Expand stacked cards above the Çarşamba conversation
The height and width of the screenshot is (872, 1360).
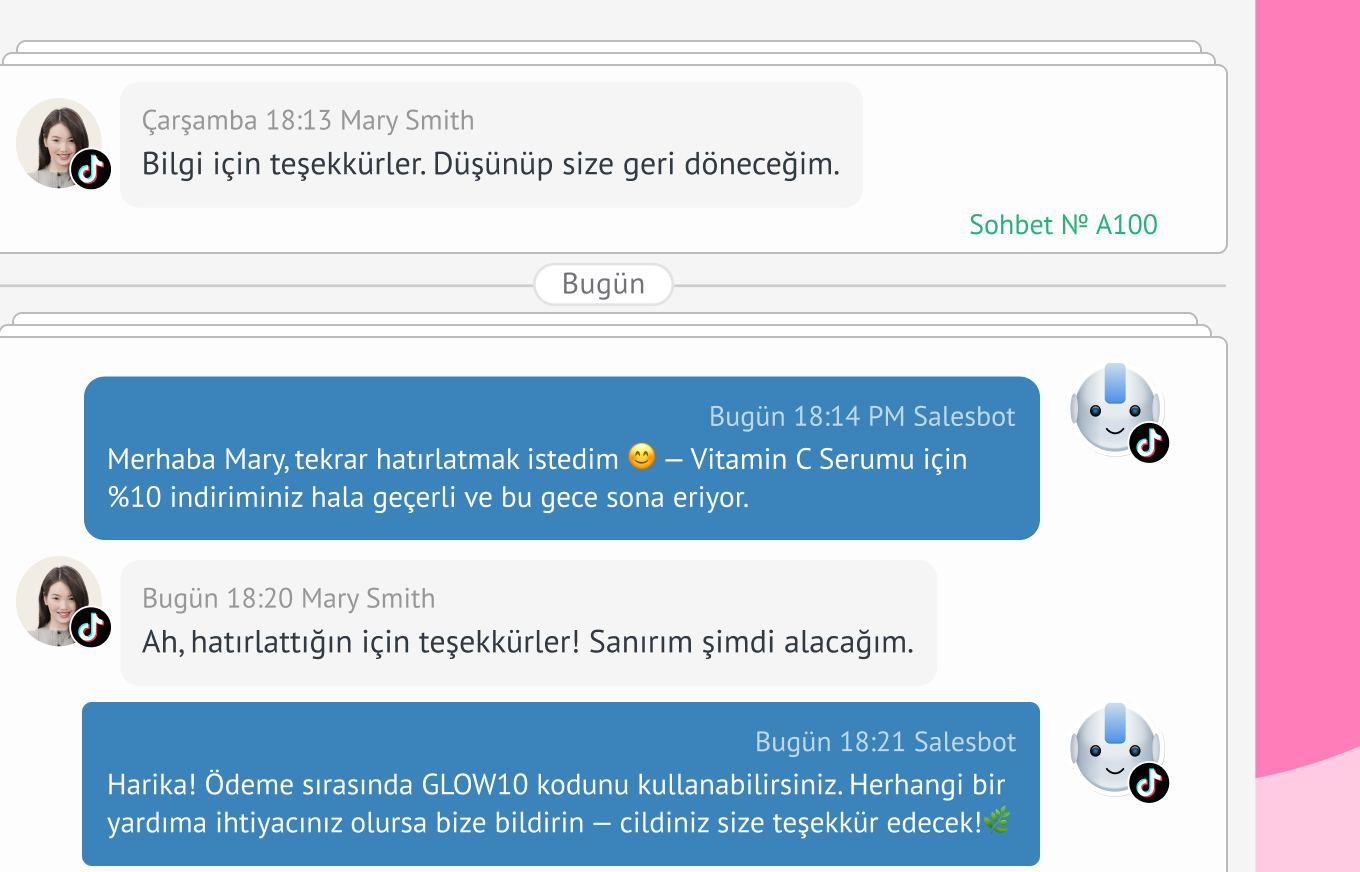click(x=608, y=47)
